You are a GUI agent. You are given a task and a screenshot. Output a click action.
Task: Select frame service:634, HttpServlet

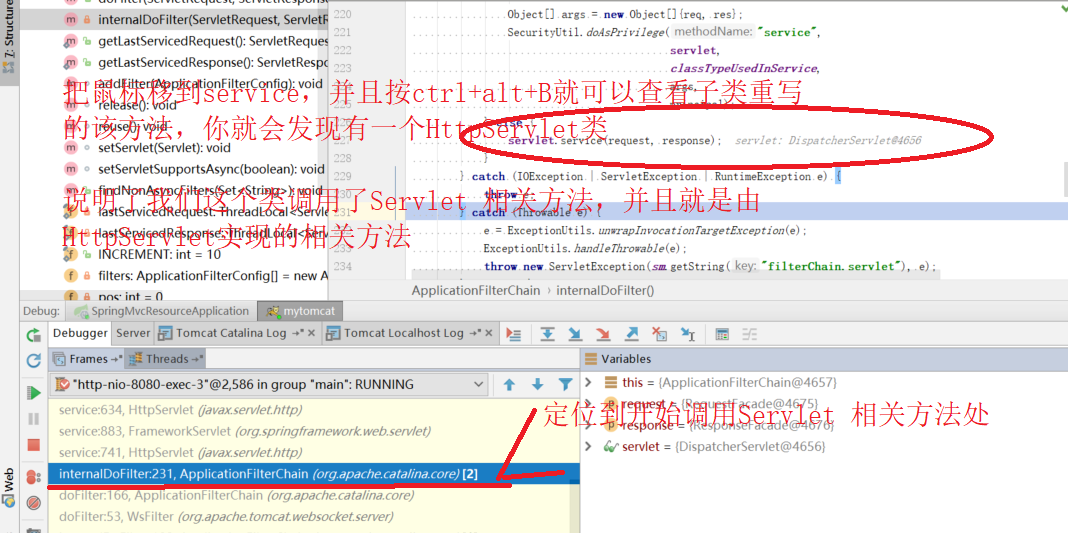313,410
